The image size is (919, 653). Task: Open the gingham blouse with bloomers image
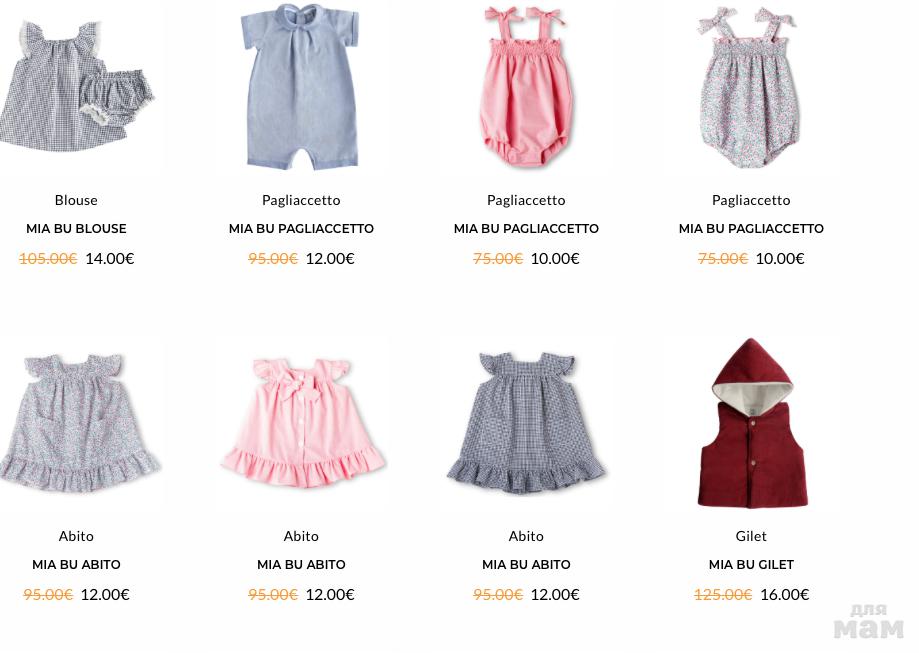tap(76, 88)
